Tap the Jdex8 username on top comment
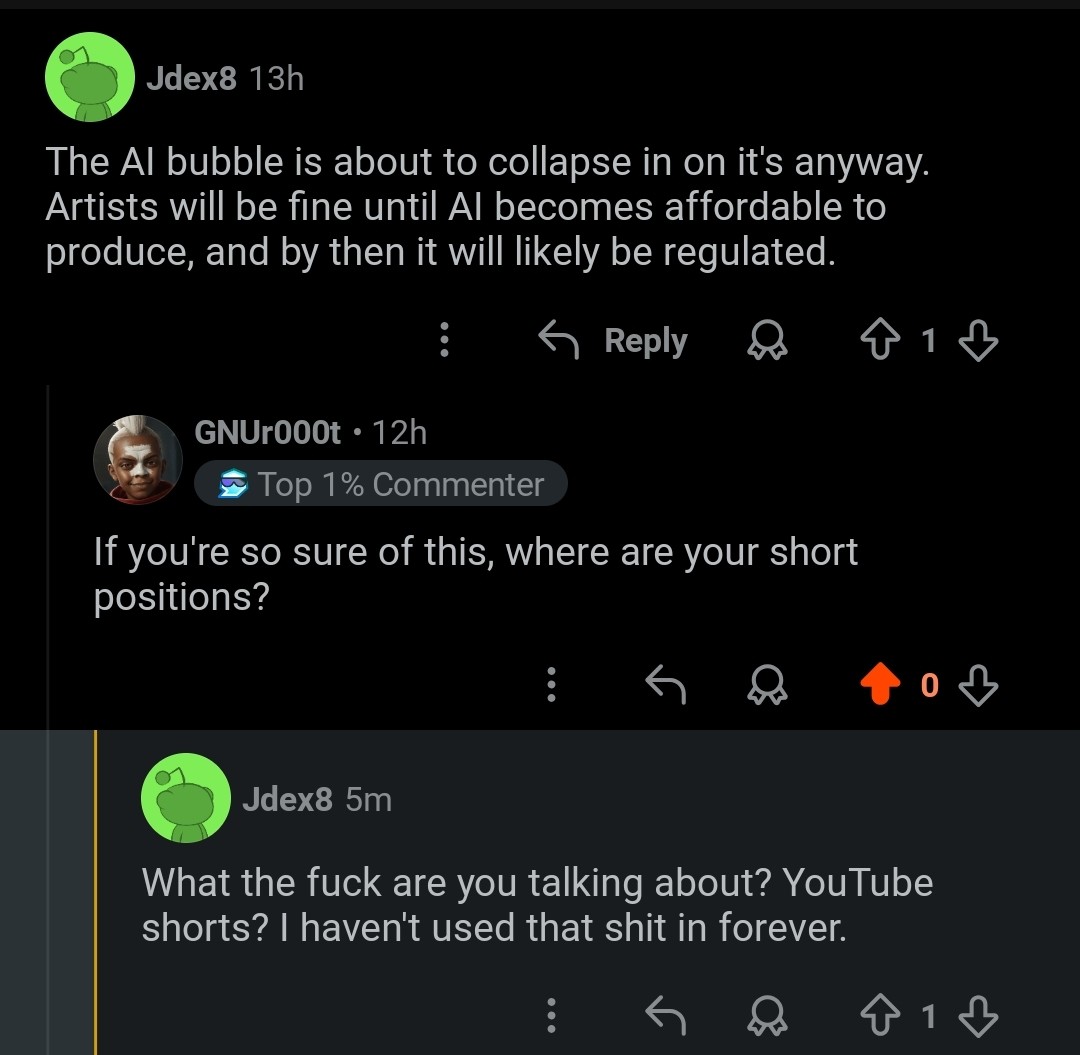 191,78
